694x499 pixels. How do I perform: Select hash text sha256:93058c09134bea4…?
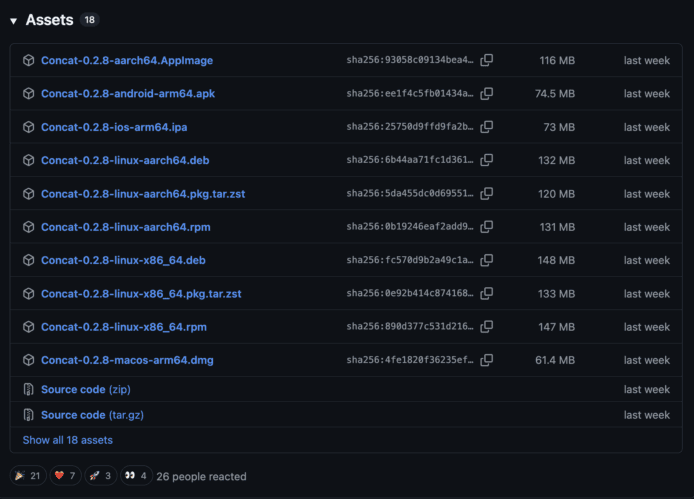click(410, 60)
